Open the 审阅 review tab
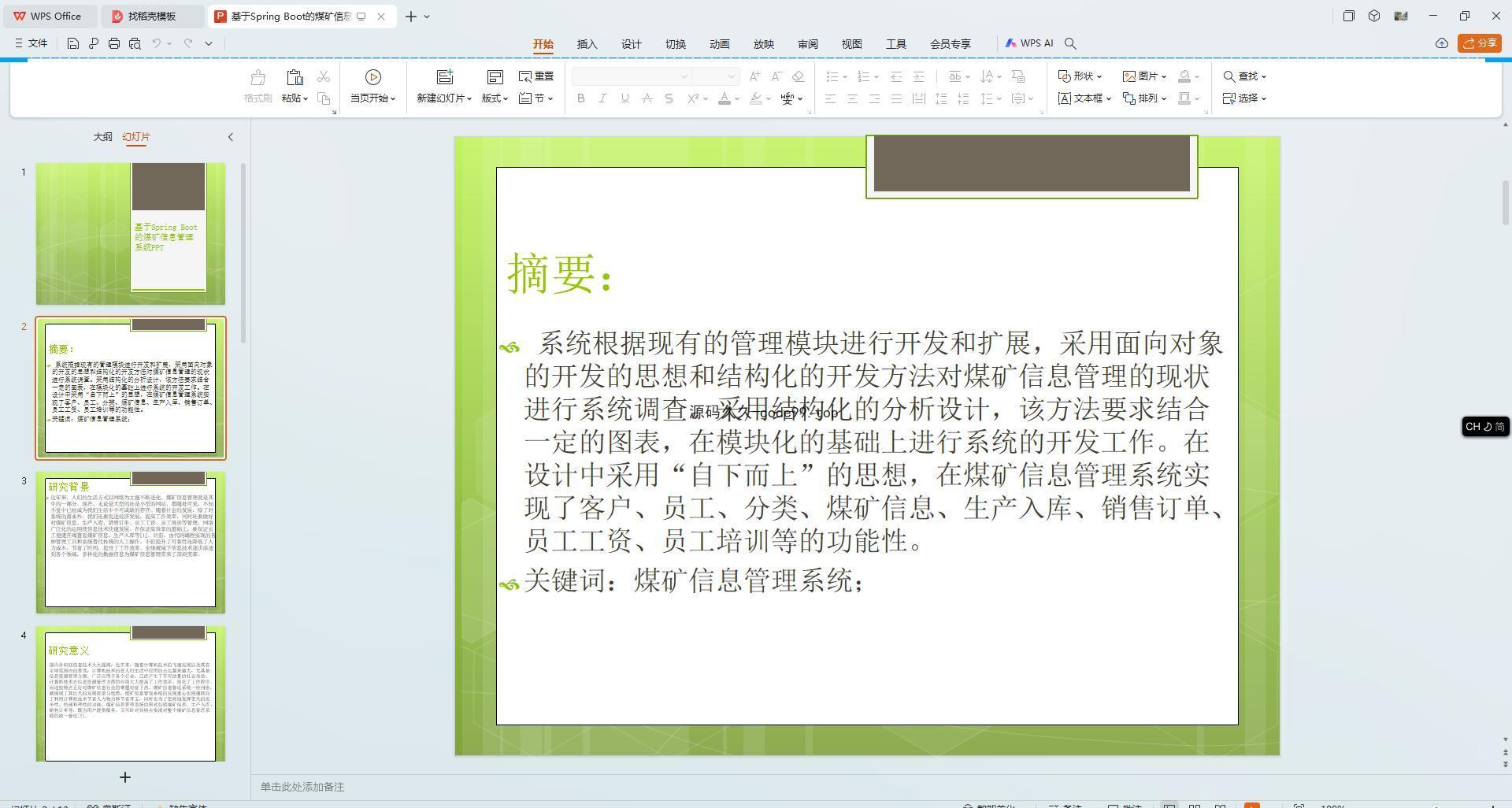This screenshot has height=808, width=1512. click(808, 44)
